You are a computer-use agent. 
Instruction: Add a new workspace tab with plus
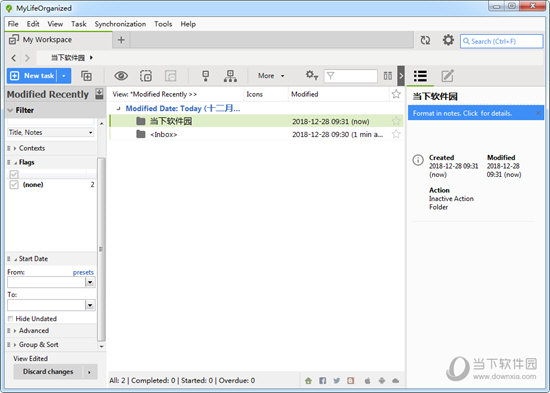121,40
